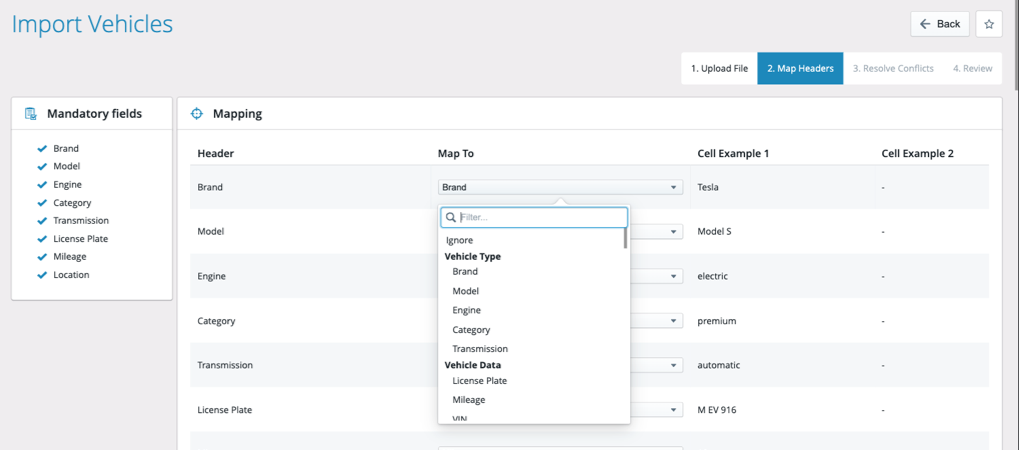Click the star favorite icon

point(989,24)
